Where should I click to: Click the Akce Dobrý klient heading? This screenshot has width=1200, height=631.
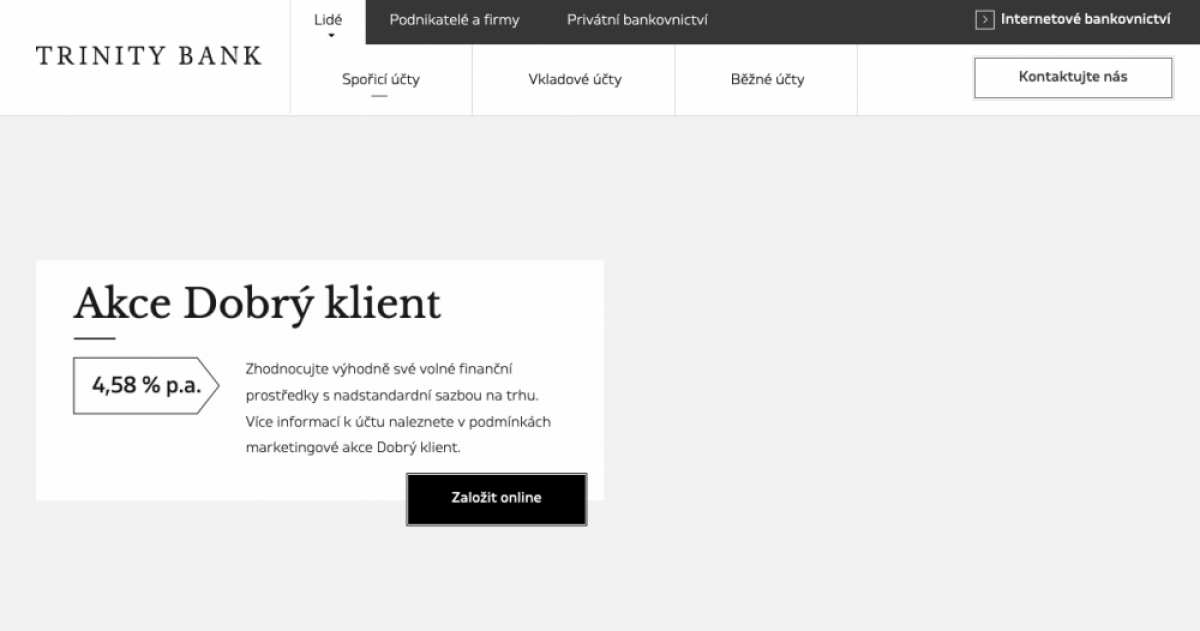point(257,303)
